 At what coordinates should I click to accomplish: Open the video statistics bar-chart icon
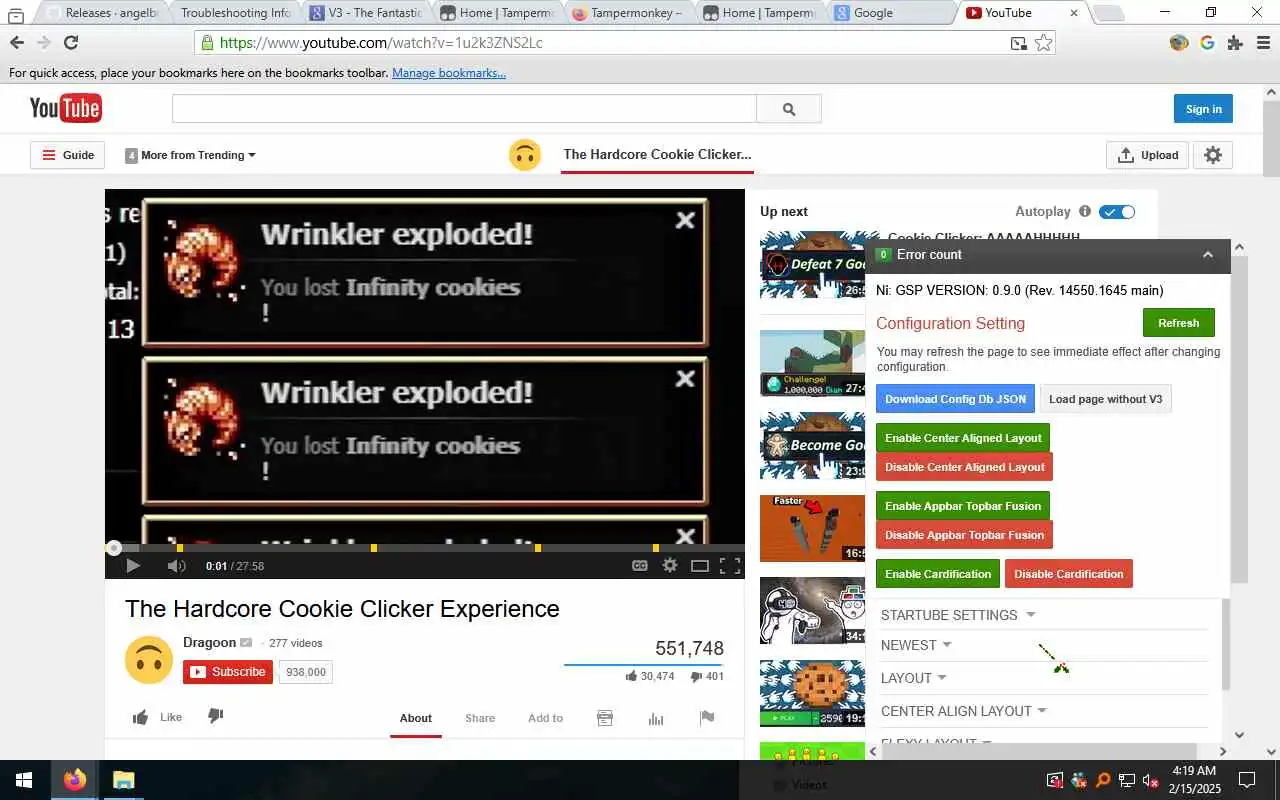(x=656, y=718)
